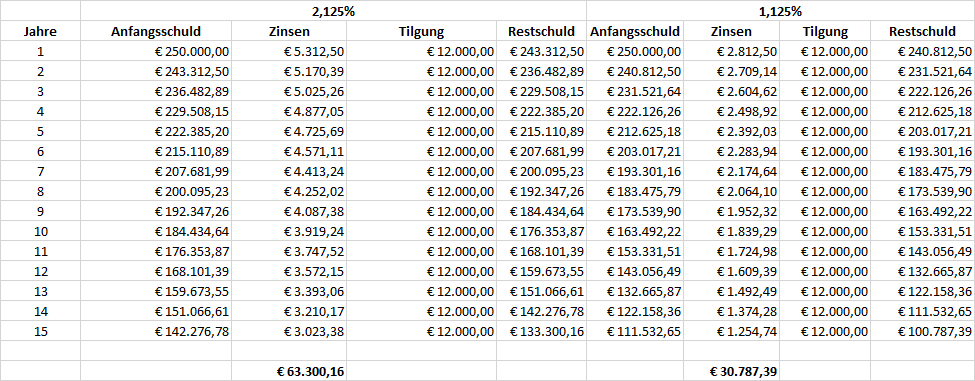Viewport: 975px width, 381px height.
Task: Click the final Restschuld cell € 100.787,39
Action: pos(923,332)
